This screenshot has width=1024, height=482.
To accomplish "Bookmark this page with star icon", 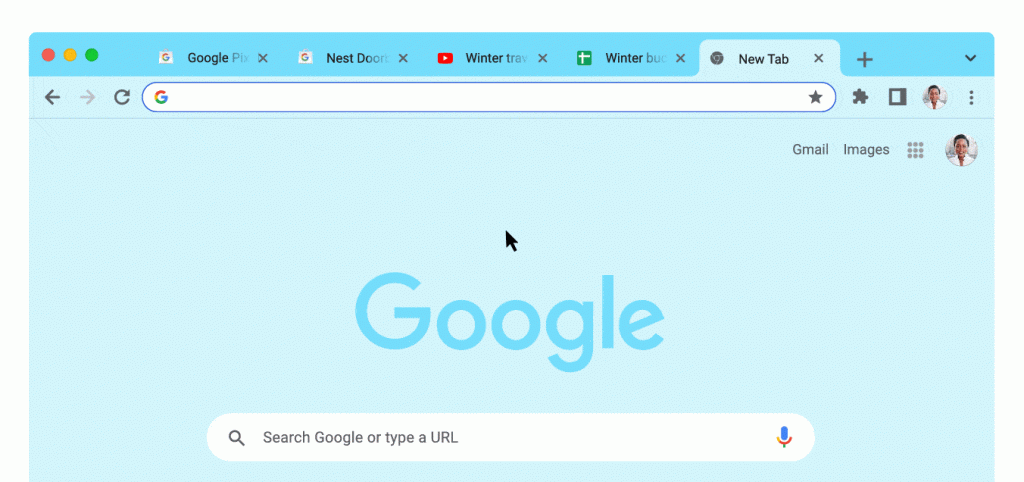I will [x=816, y=97].
